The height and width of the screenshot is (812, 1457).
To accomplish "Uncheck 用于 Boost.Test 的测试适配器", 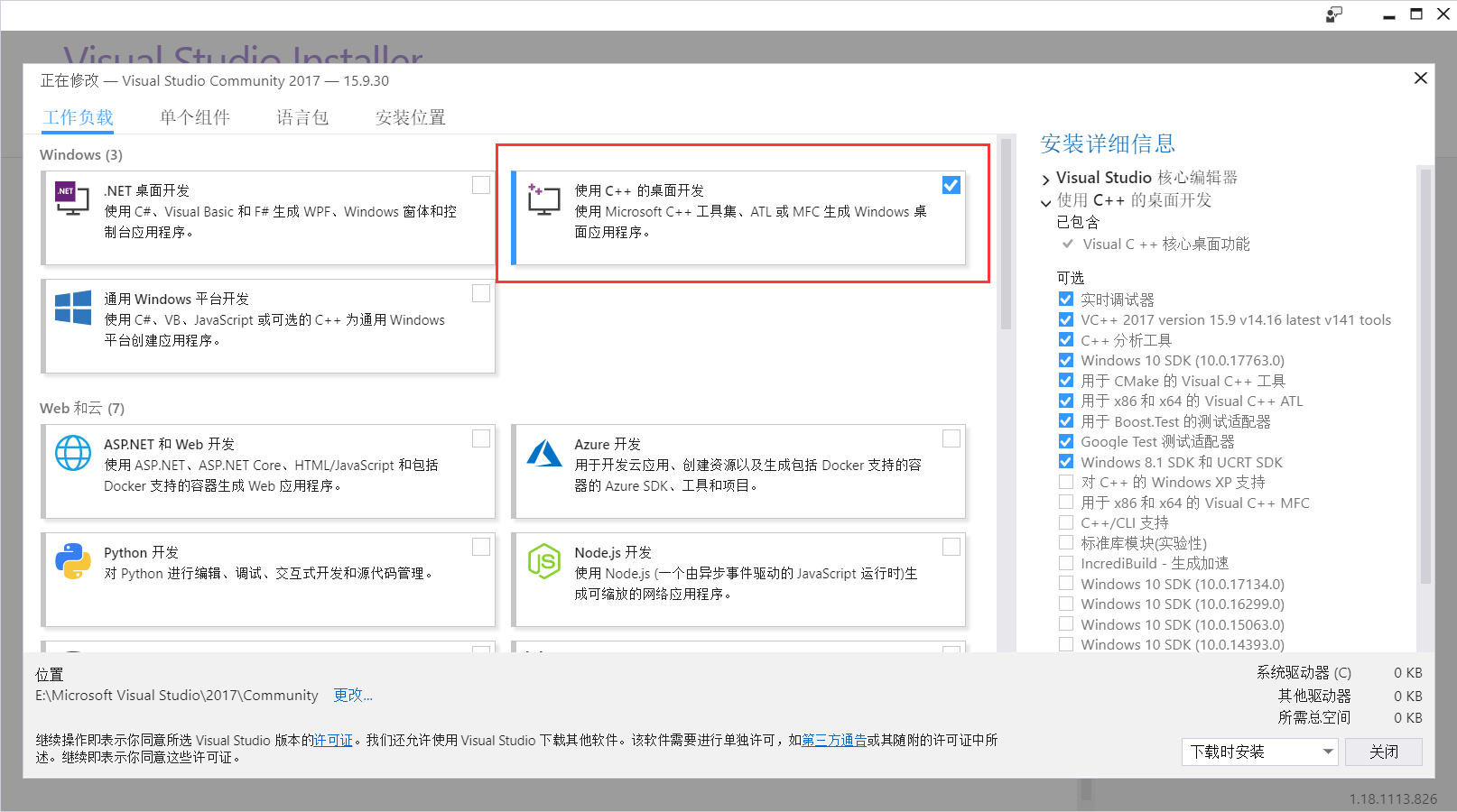I will (1066, 421).
